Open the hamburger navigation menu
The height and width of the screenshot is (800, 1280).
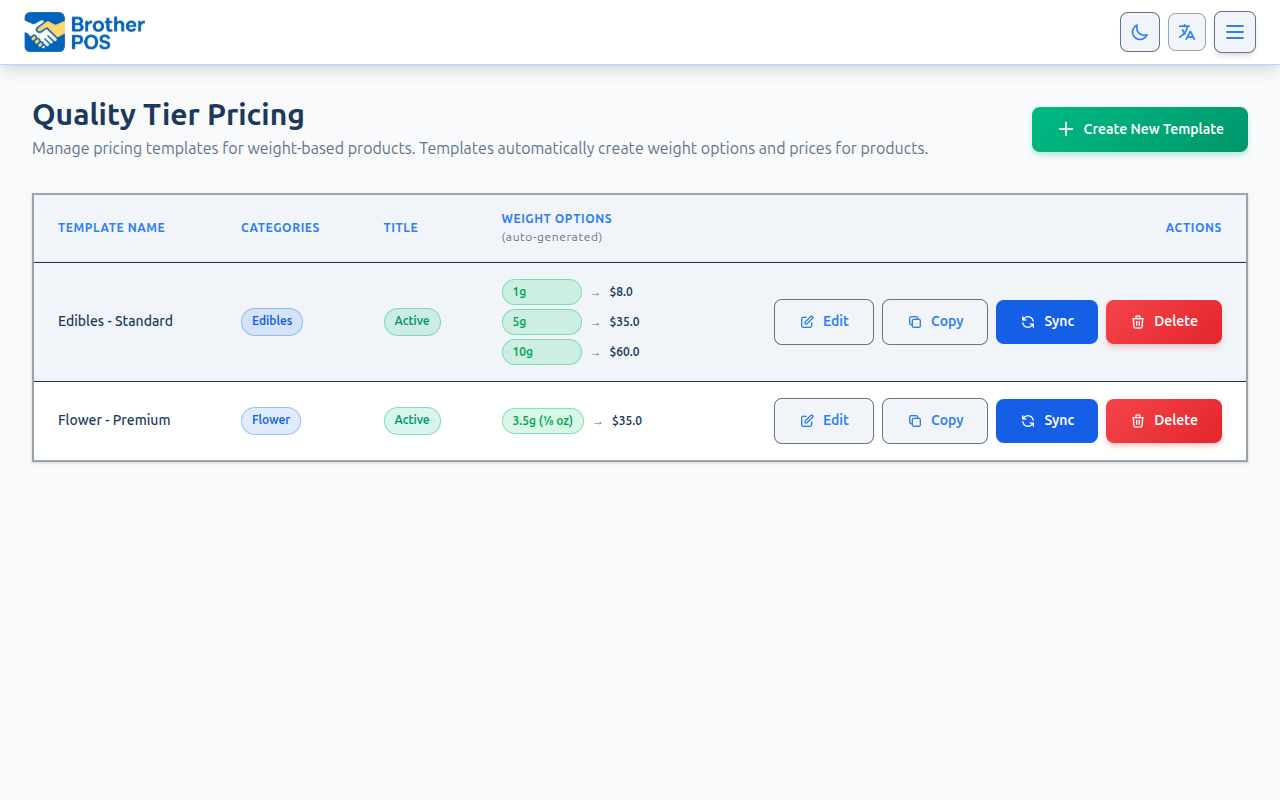coord(1235,32)
